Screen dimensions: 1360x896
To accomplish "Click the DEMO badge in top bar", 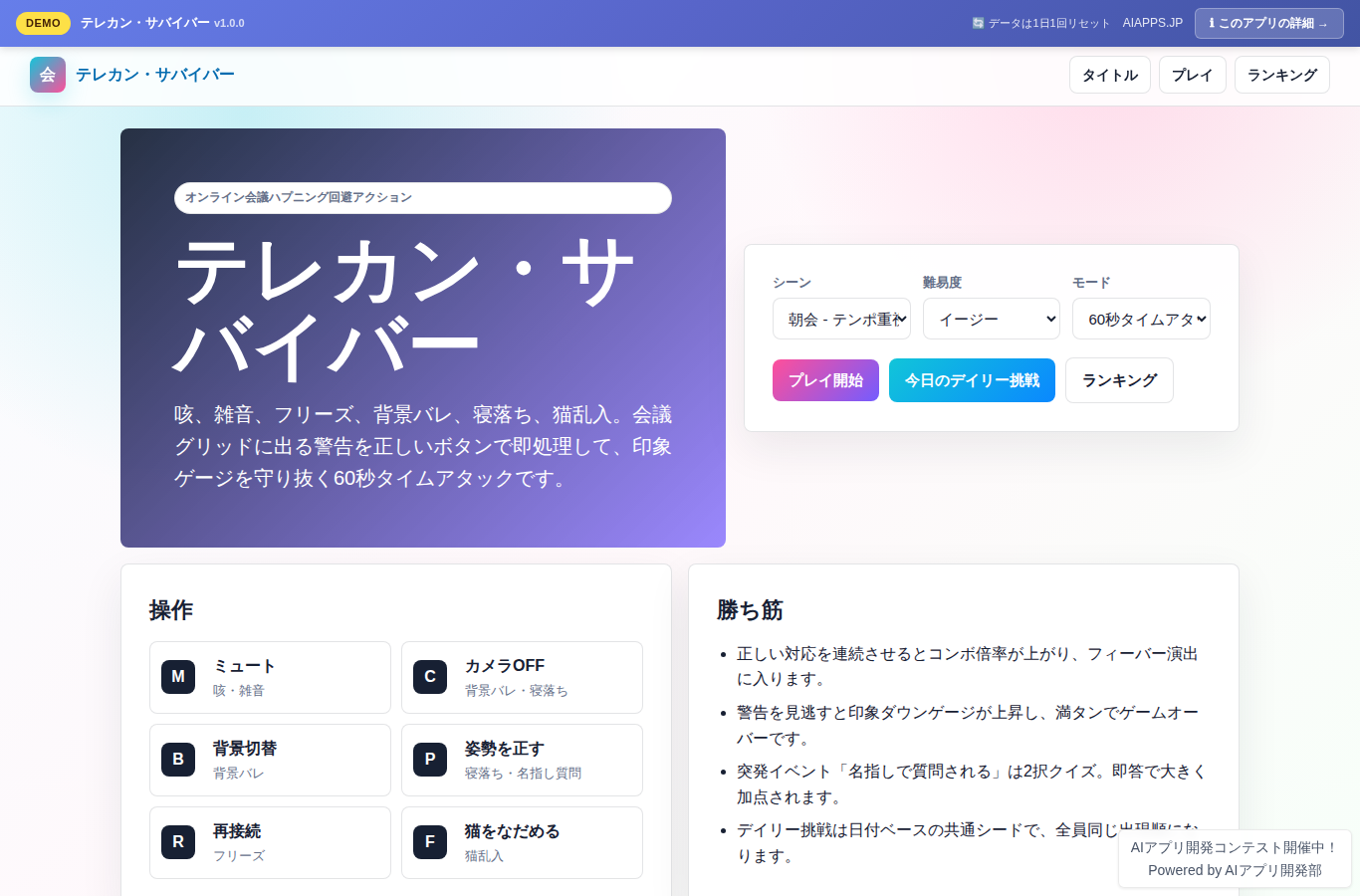I will click(43, 23).
